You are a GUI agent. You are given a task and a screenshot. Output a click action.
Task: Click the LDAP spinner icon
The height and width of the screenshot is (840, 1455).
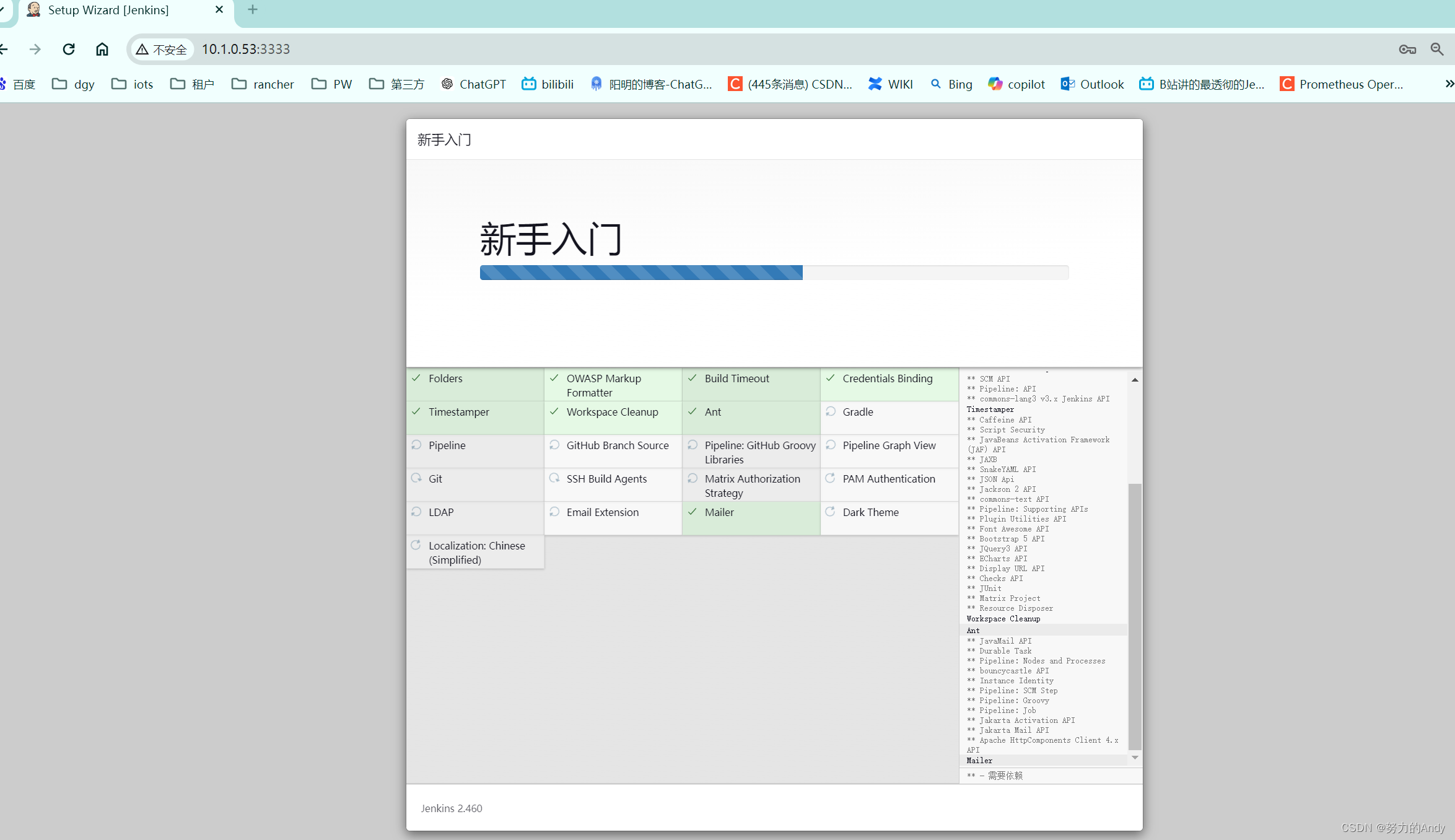click(416, 512)
